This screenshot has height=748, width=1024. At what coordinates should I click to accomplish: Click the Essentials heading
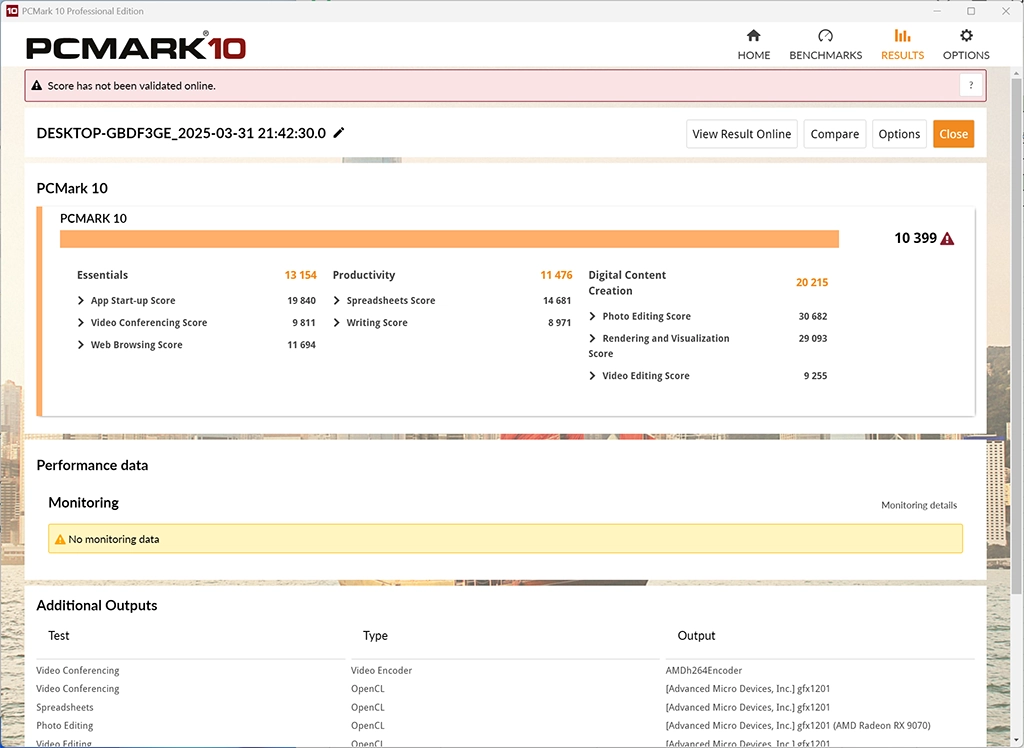103,275
